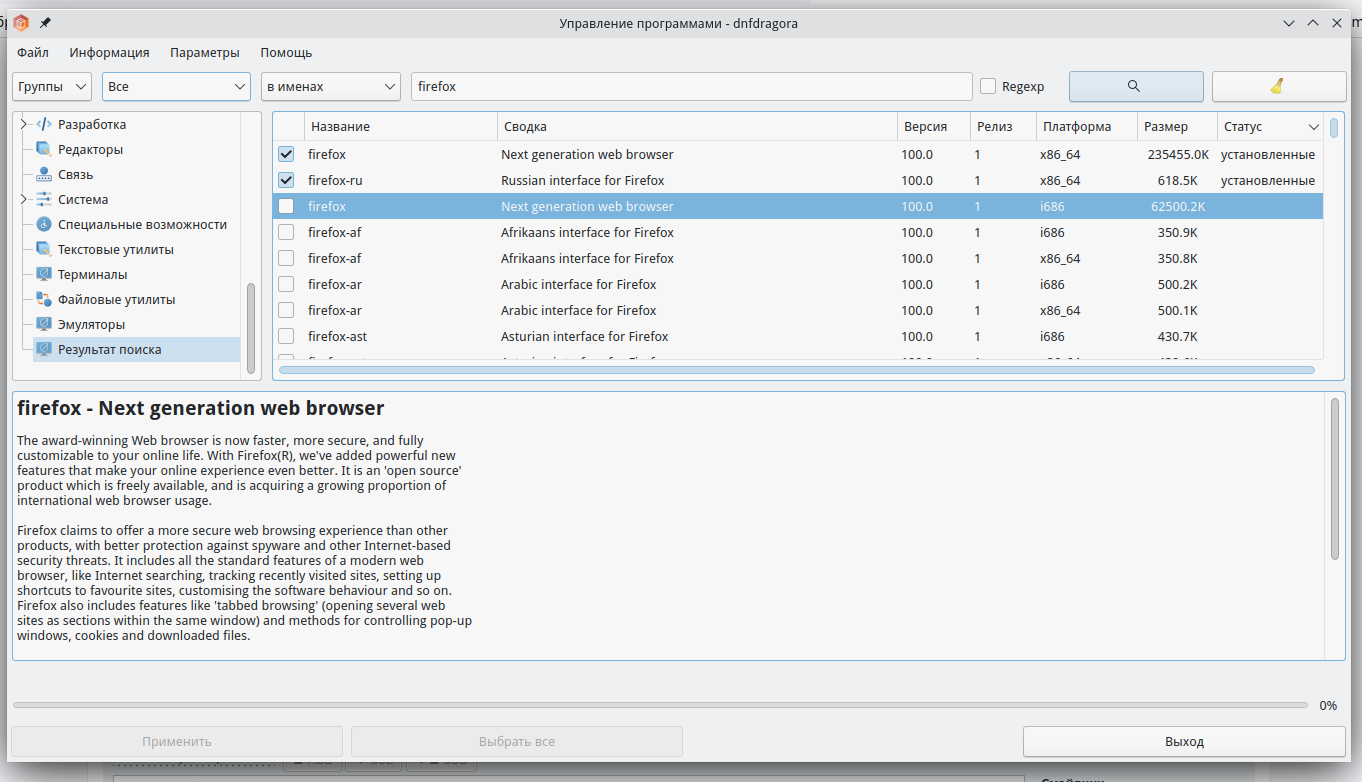Click the icon beside Файловые утилиты
Screen dimensions: 1362x782
(44, 300)
